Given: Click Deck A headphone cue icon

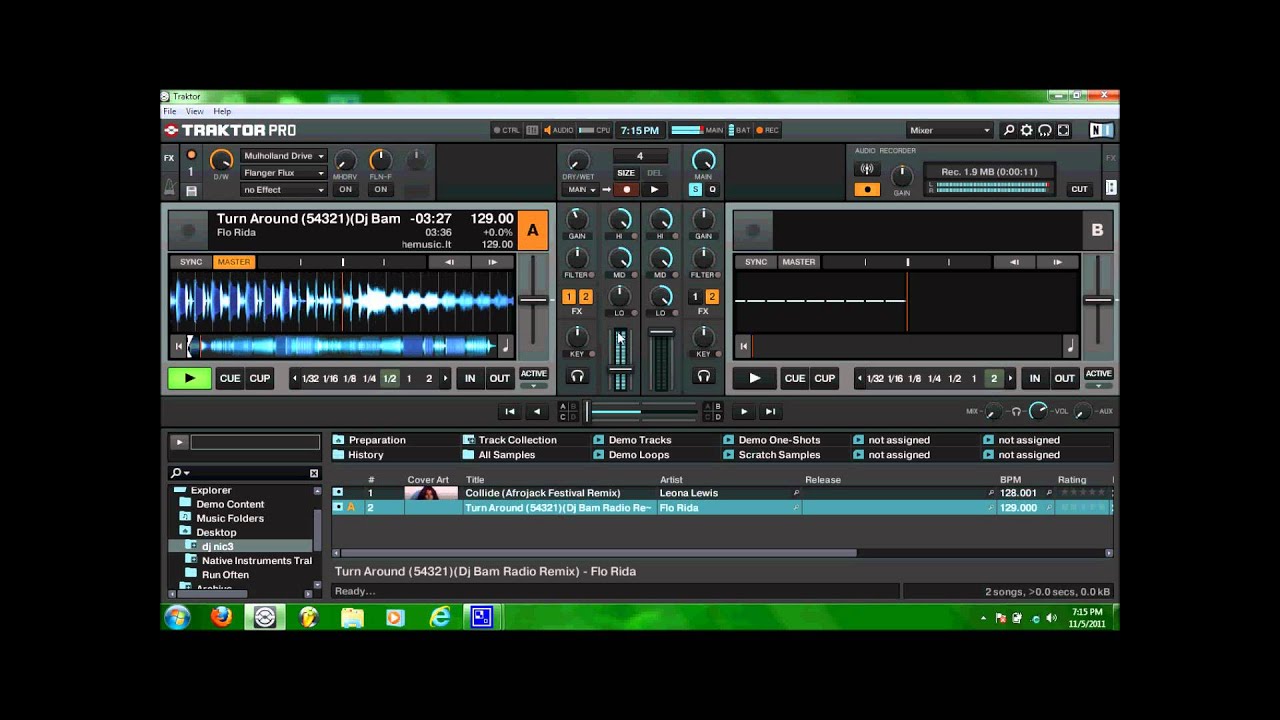Looking at the screenshot, I should (577, 376).
